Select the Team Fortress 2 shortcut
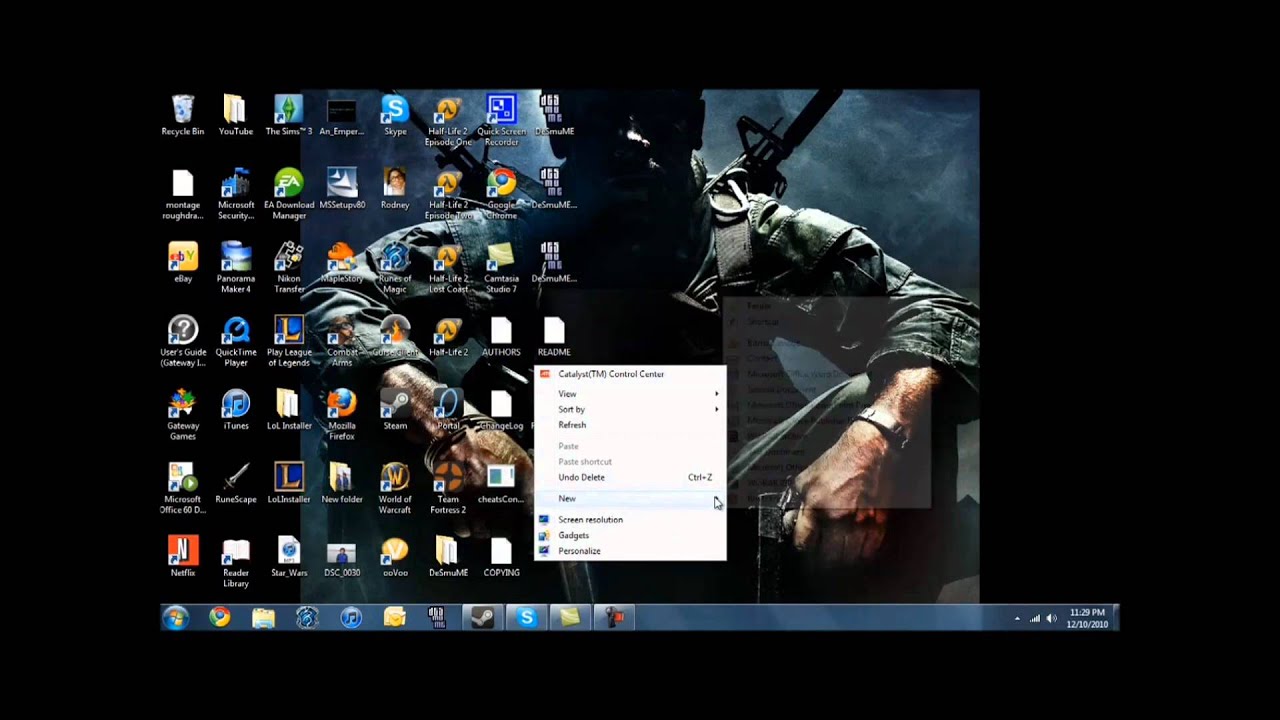This screenshot has height=720, width=1280. (448, 489)
